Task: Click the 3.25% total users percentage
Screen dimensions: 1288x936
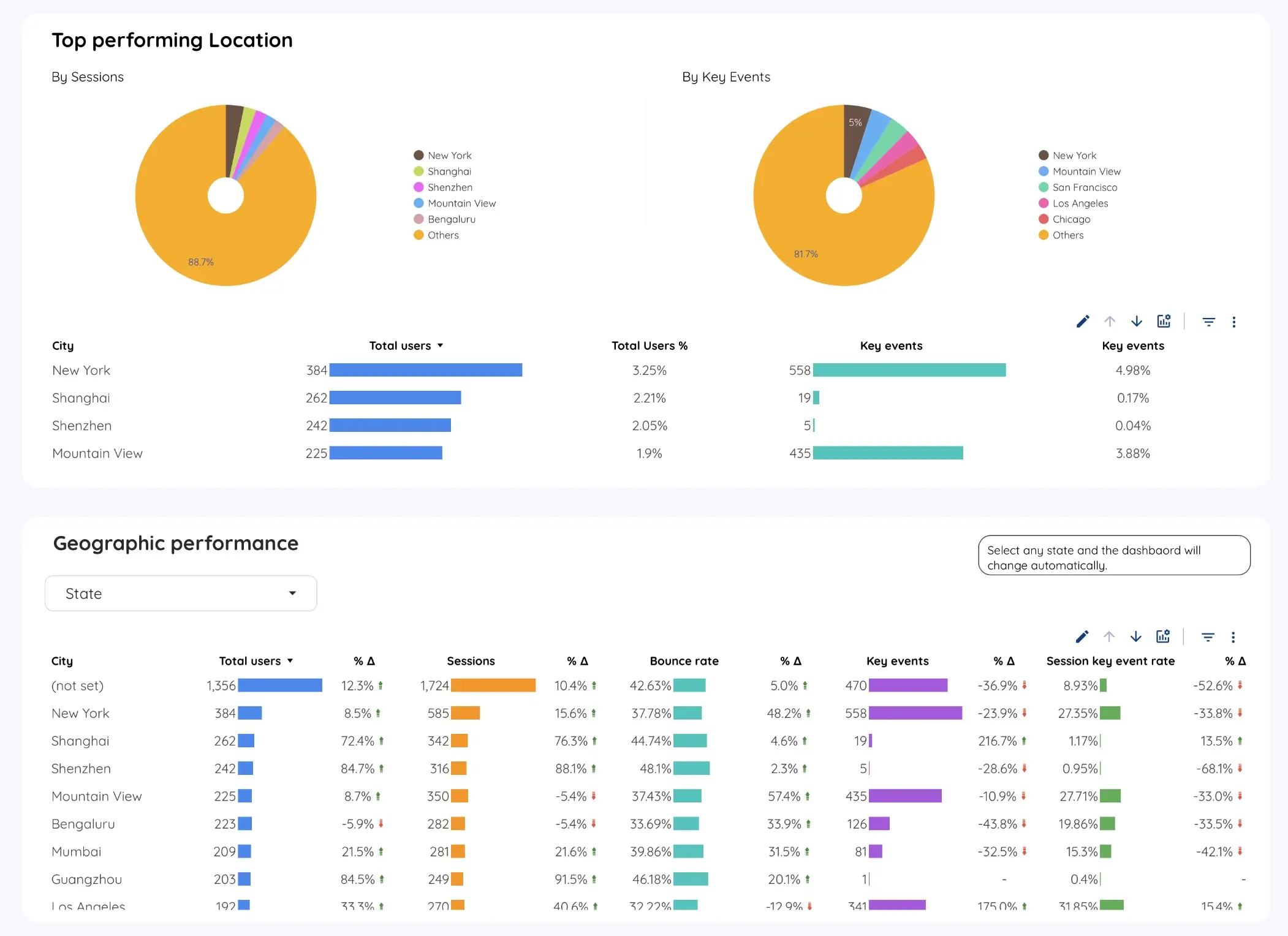Action: [x=650, y=371]
